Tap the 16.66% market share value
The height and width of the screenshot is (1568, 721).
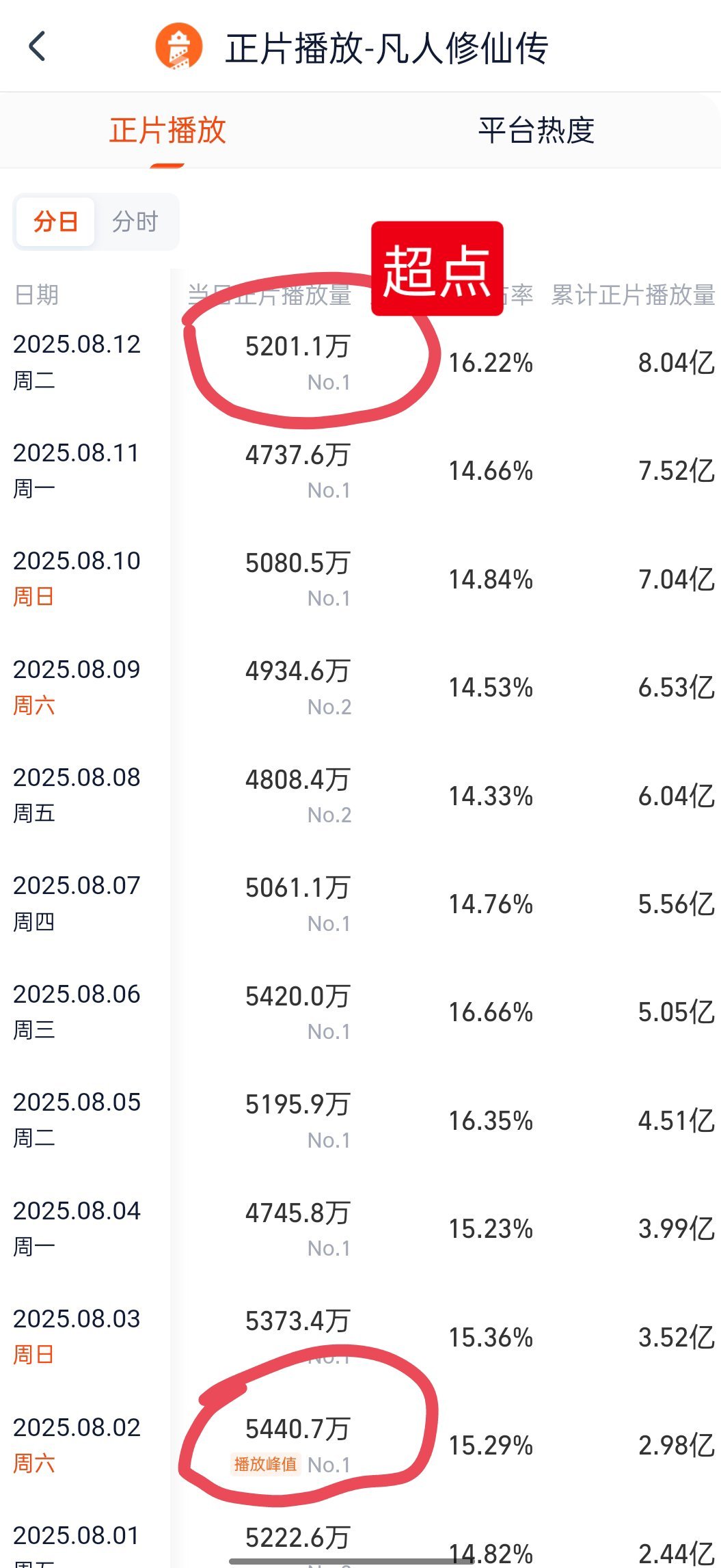pos(491,1012)
